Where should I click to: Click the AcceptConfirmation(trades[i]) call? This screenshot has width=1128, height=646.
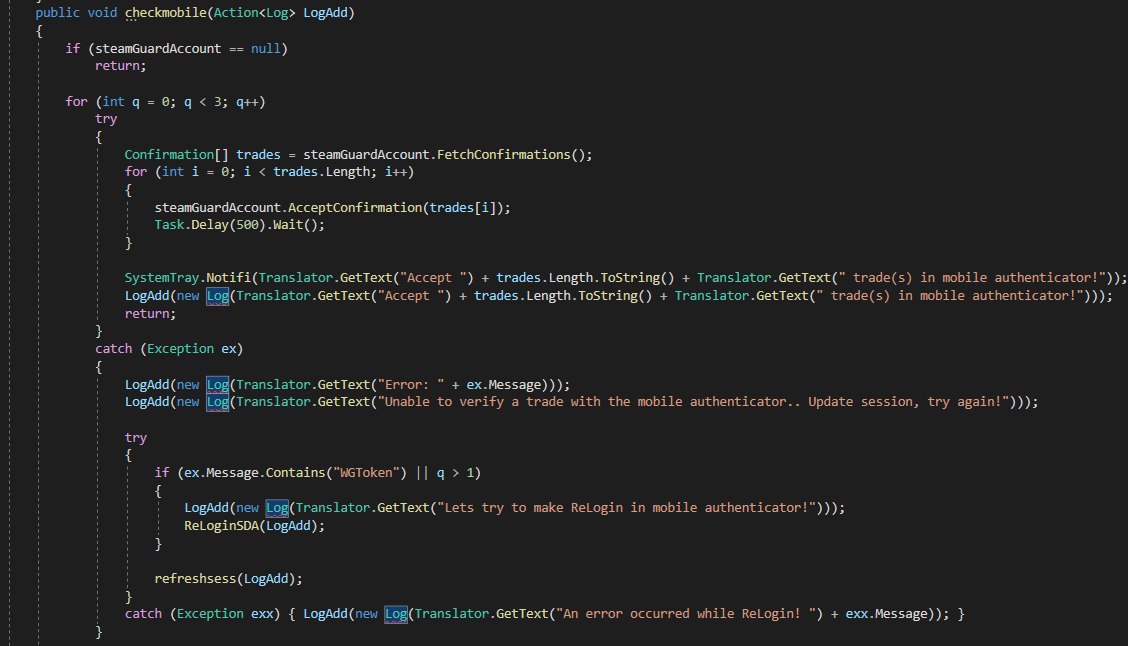(x=399, y=208)
